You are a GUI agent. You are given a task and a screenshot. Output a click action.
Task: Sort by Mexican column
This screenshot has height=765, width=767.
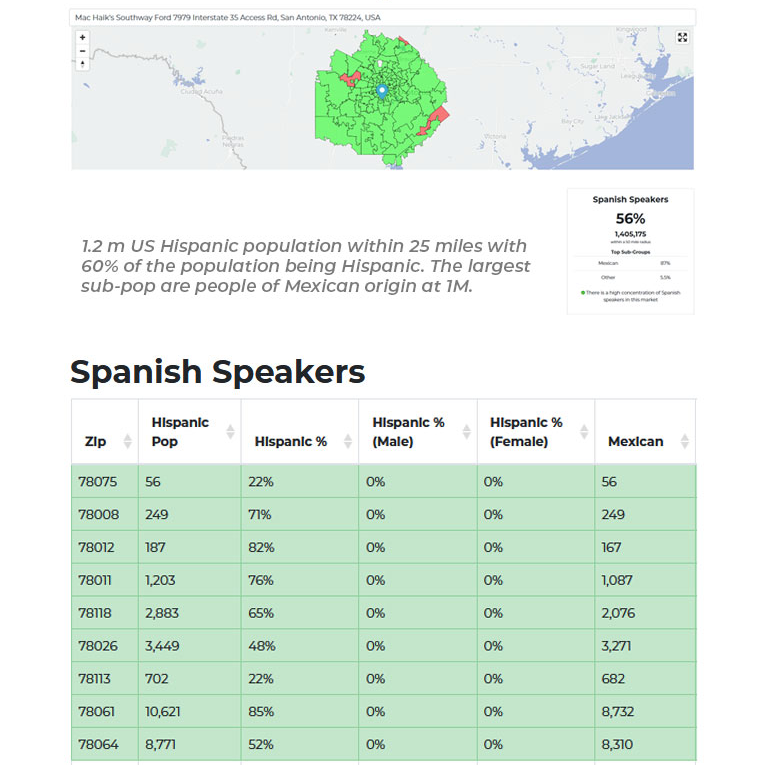point(684,441)
